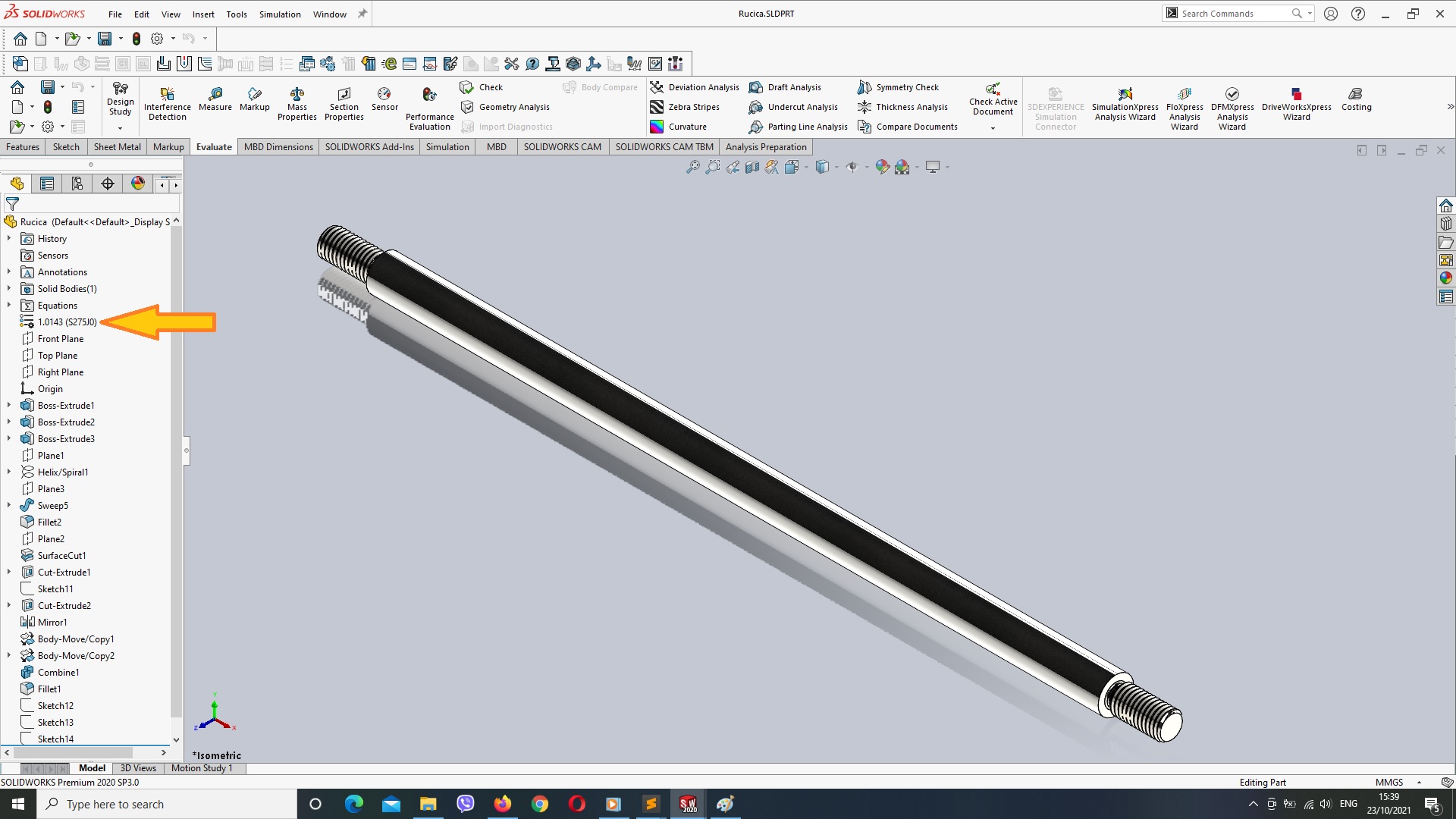Viewport: 1456px width, 819px height.
Task: Open Draft Analysis
Action: (786, 87)
